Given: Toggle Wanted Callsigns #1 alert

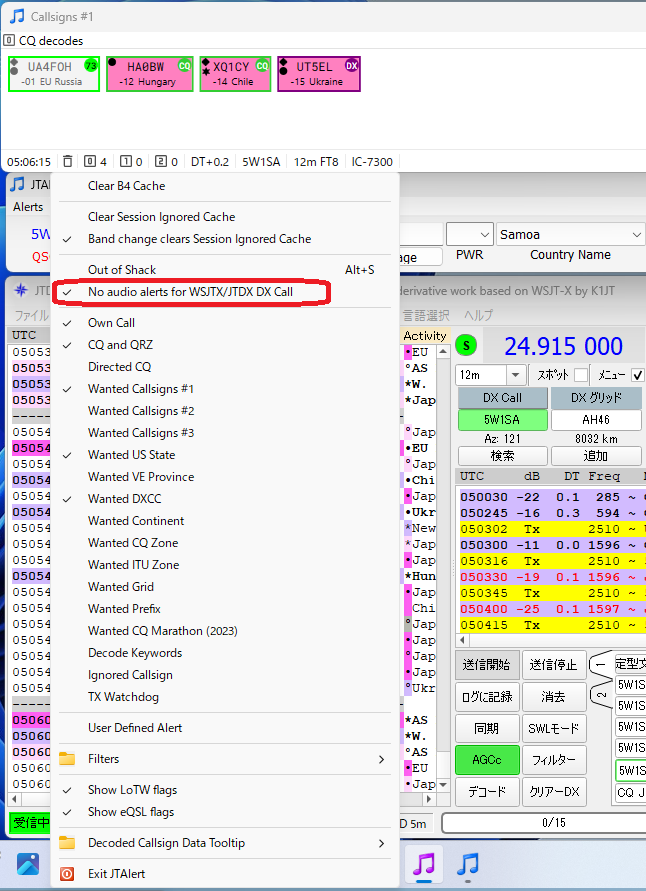Looking at the screenshot, I should pyautogui.click(x=225, y=389).
